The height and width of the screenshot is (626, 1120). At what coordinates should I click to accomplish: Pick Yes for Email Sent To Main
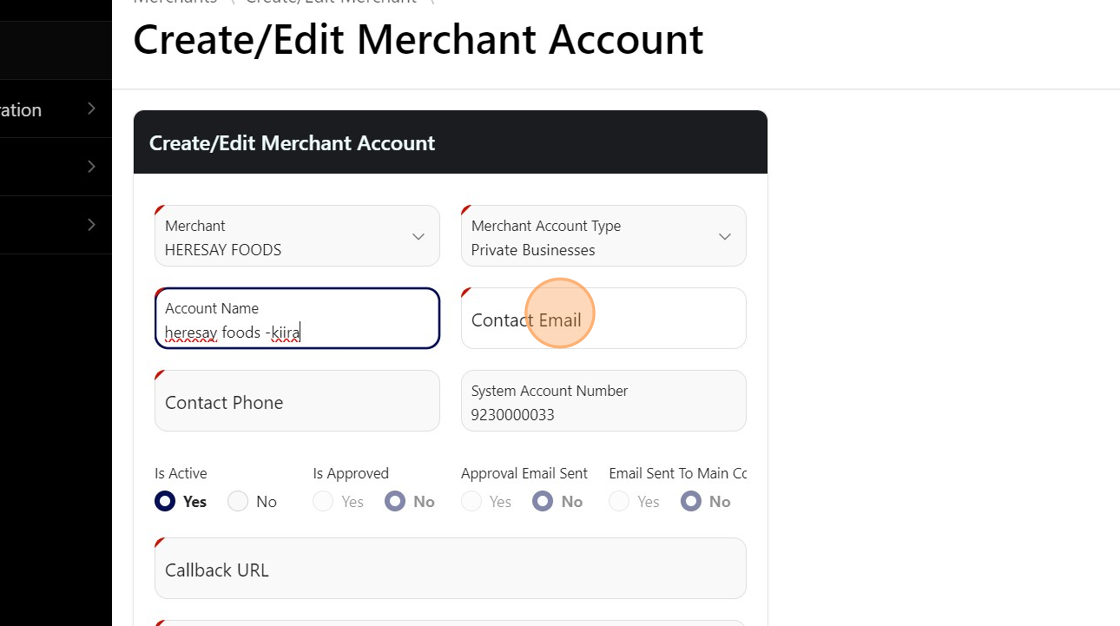click(619, 501)
